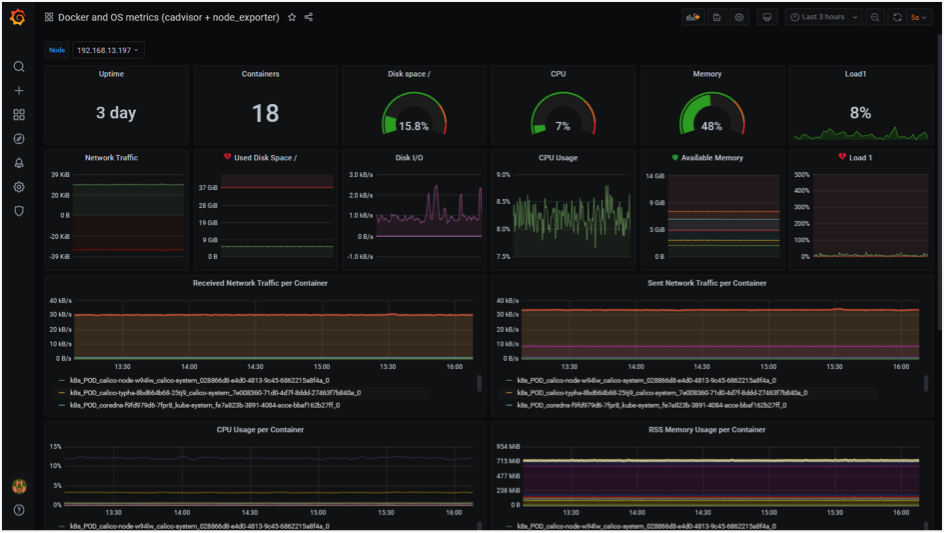Open the CPU gauge panel title menu

558,74
